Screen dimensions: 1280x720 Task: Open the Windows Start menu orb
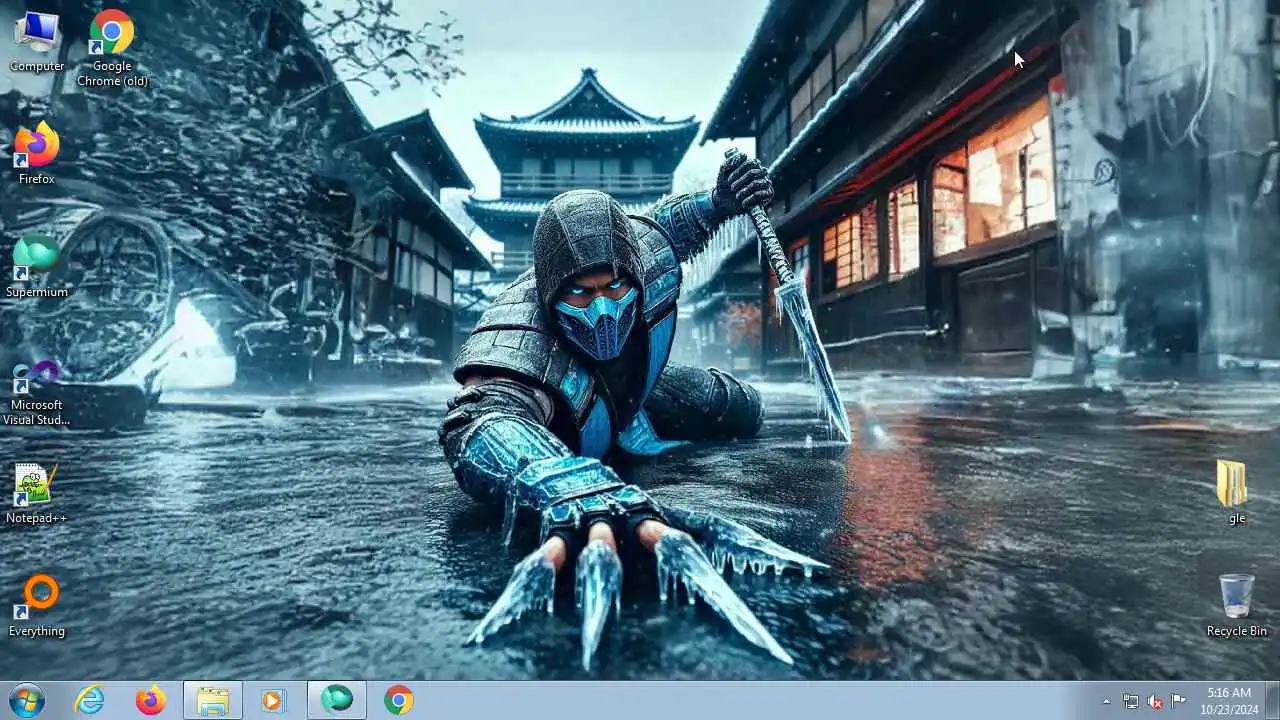pyautogui.click(x=27, y=701)
